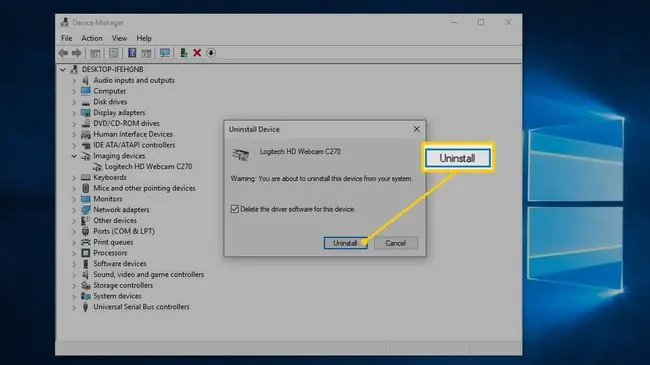Expand Universal Serial Bus controllers node
Image resolution: width=650 pixels, height=365 pixels.
pos(74,307)
